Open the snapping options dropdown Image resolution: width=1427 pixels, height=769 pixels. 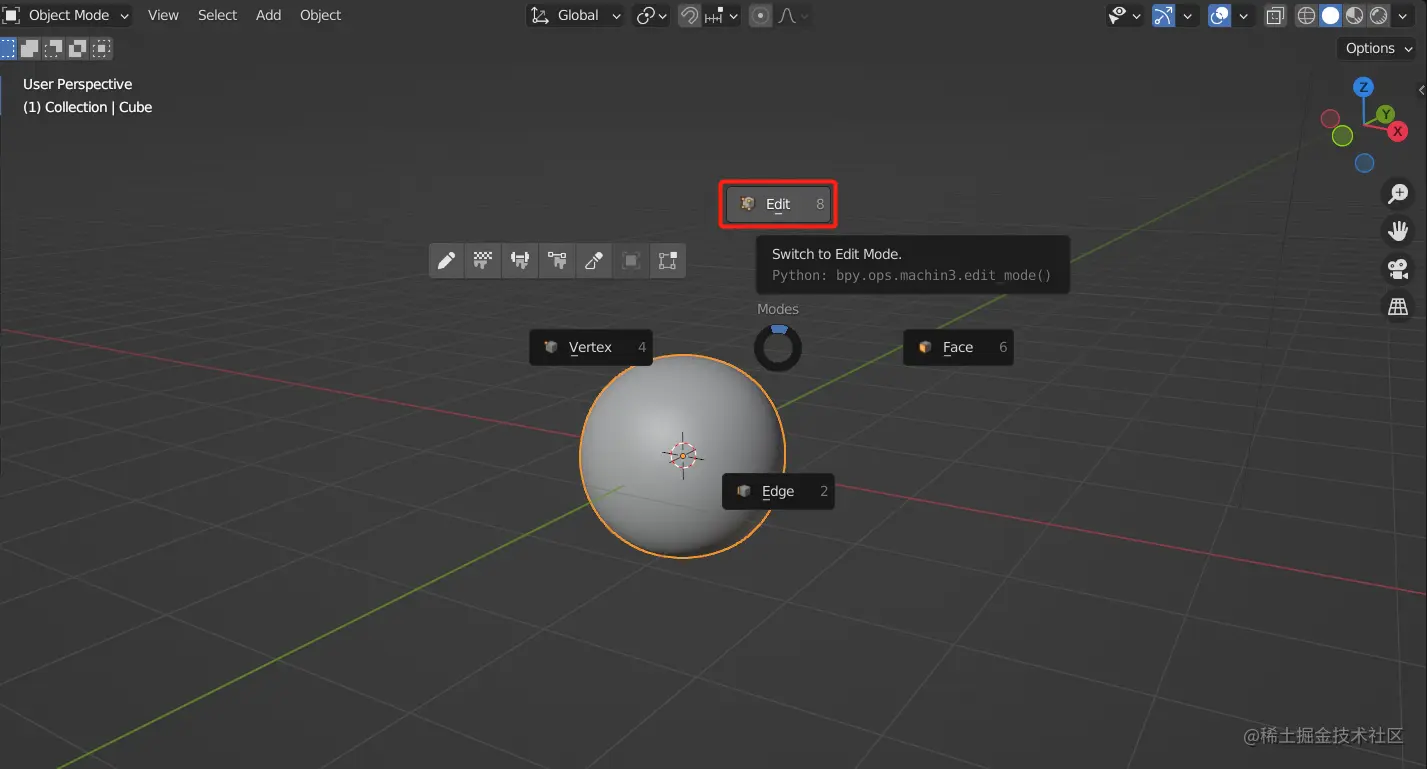coord(721,15)
